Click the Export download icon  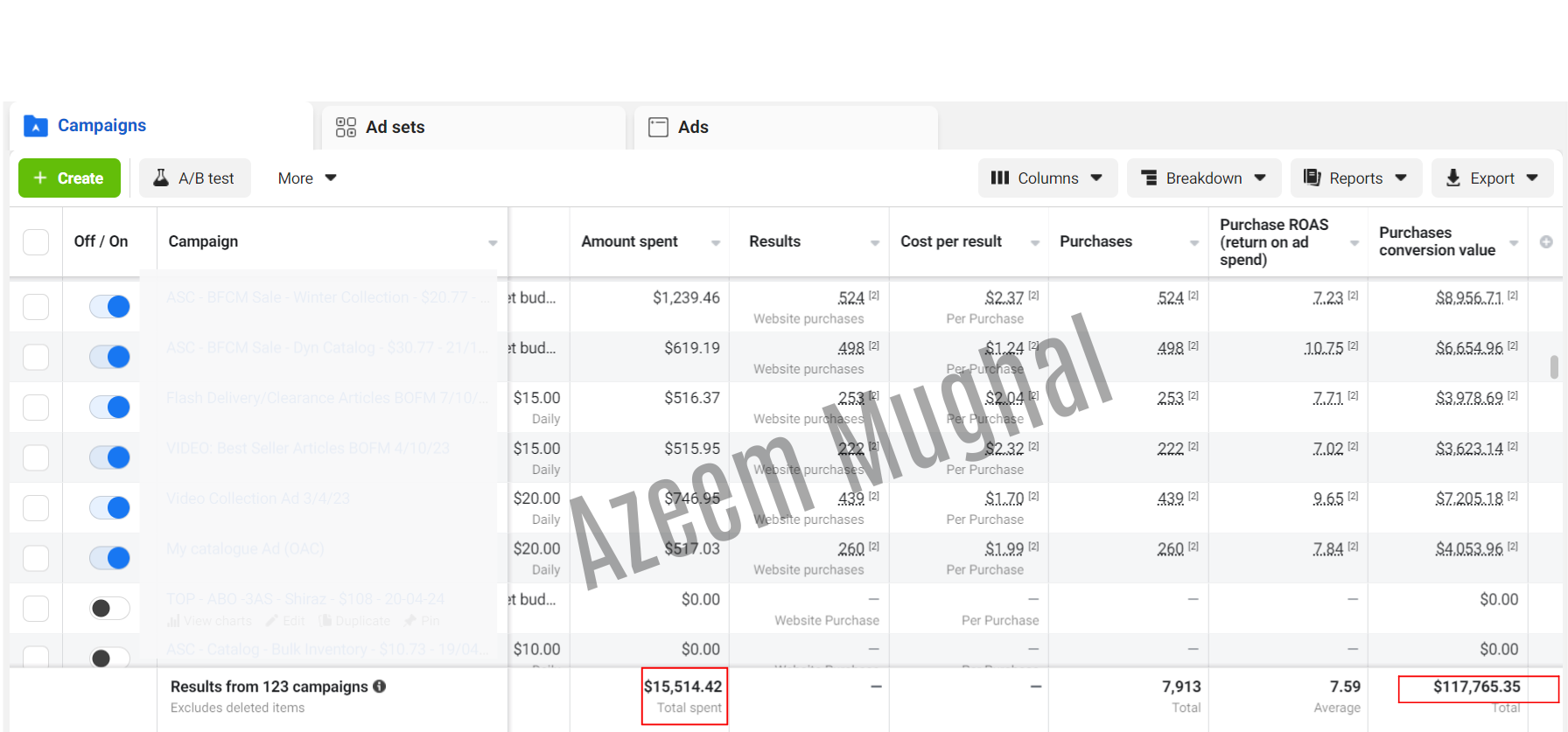click(1452, 178)
